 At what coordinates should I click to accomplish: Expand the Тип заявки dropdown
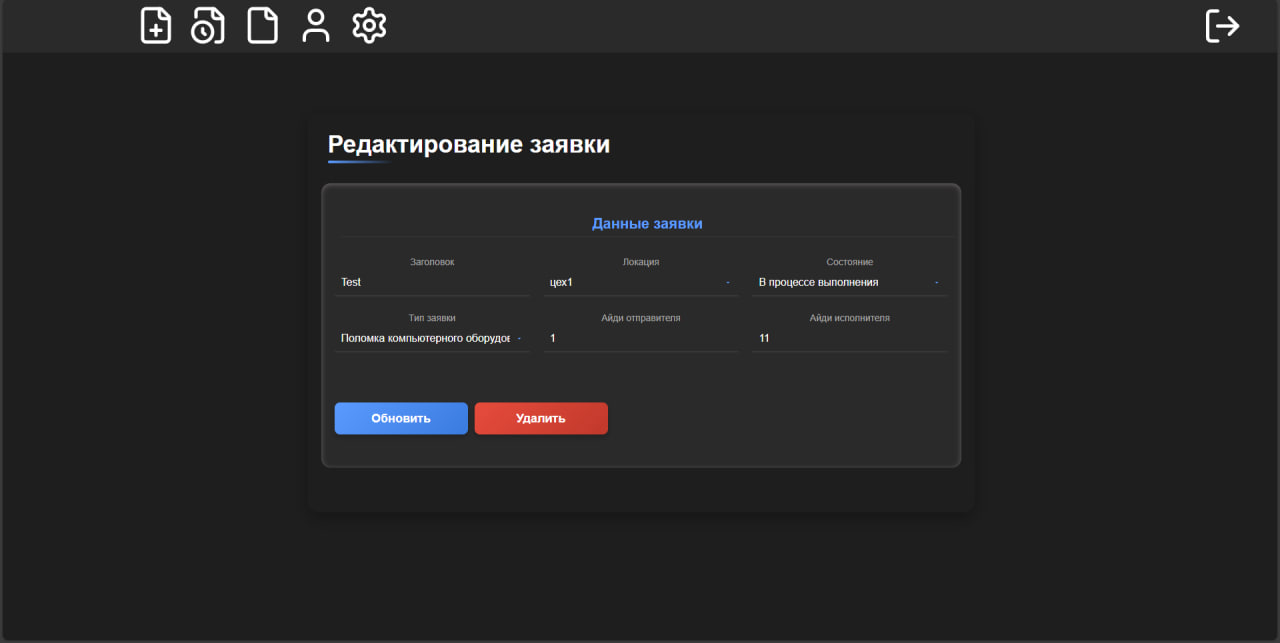coord(432,339)
